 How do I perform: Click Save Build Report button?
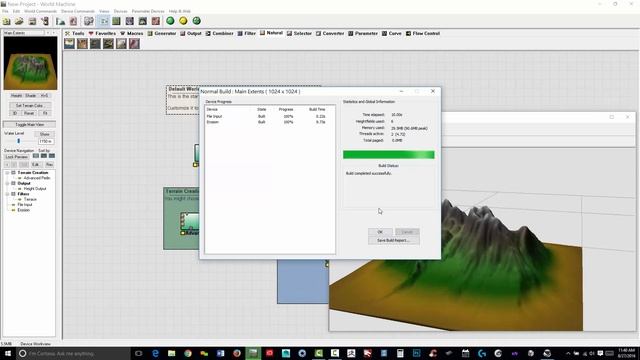point(393,241)
